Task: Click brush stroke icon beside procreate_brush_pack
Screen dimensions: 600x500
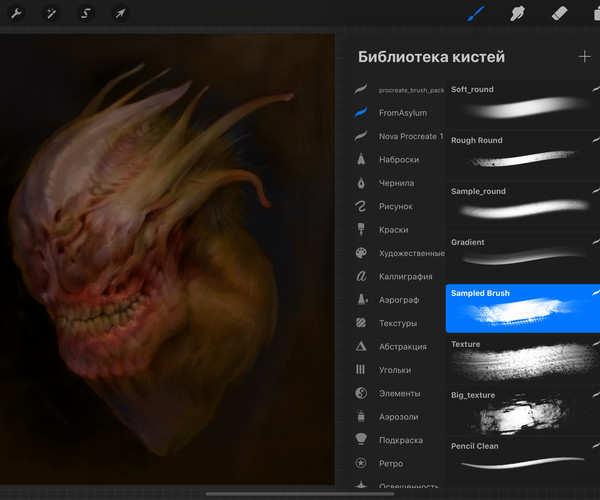Action: (361, 89)
